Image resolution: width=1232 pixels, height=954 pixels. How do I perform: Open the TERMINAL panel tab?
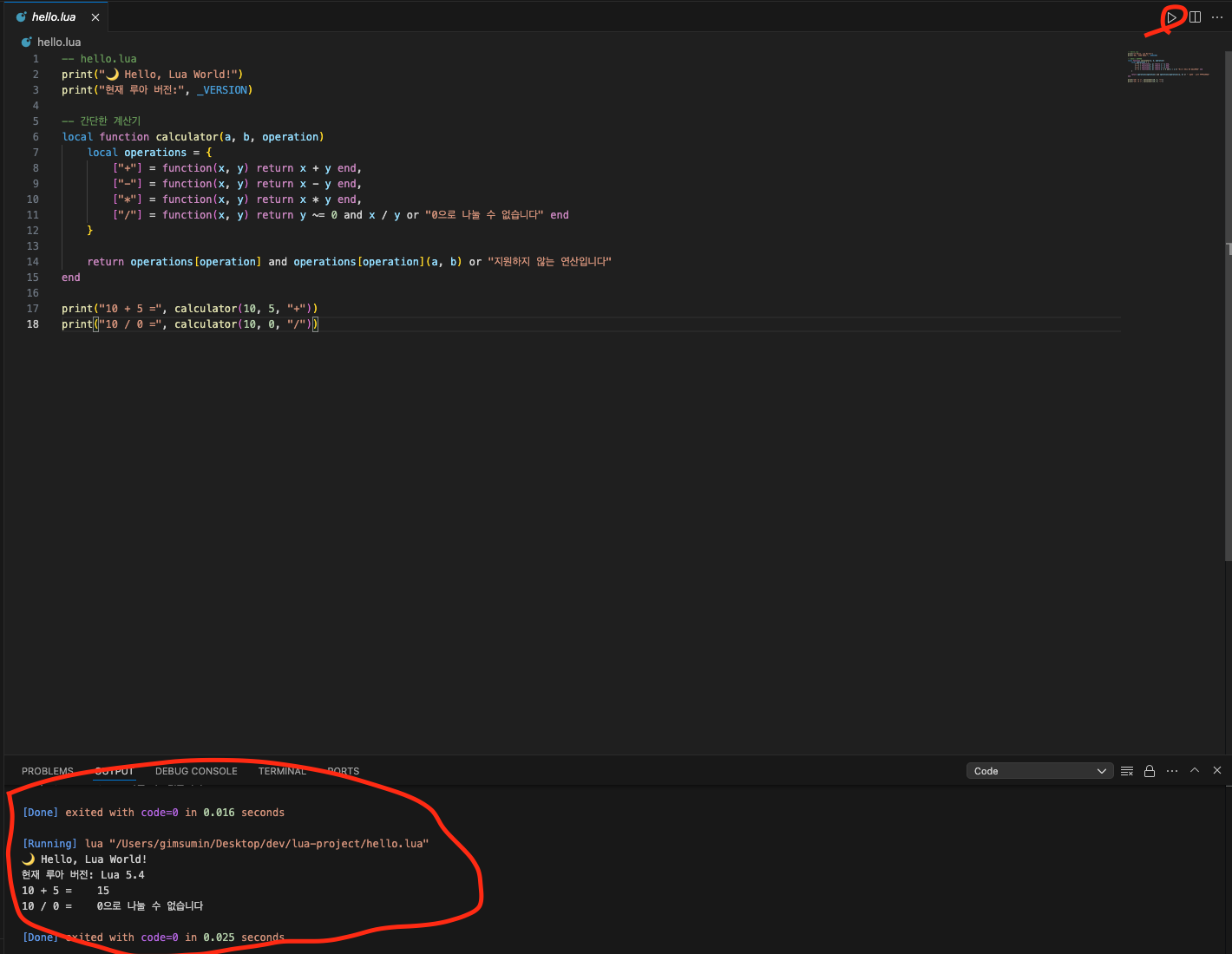pyautogui.click(x=282, y=771)
